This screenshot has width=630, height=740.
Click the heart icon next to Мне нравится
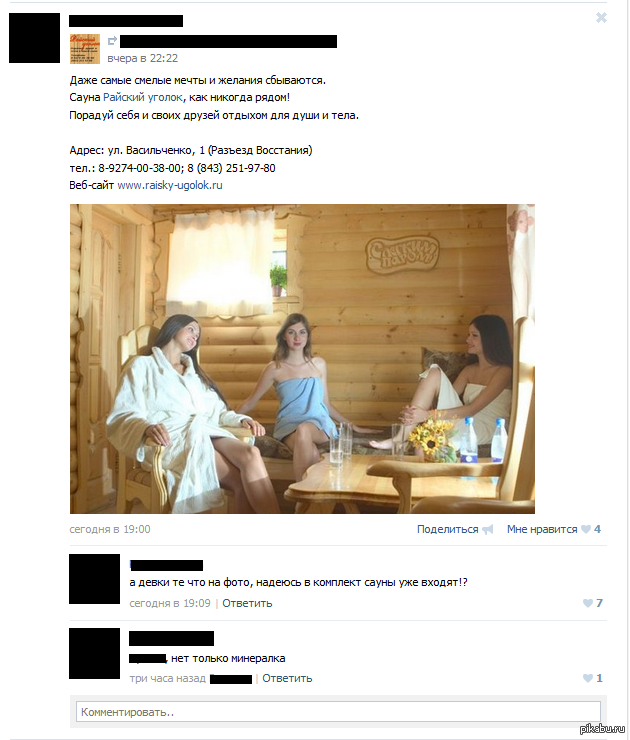[586, 529]
